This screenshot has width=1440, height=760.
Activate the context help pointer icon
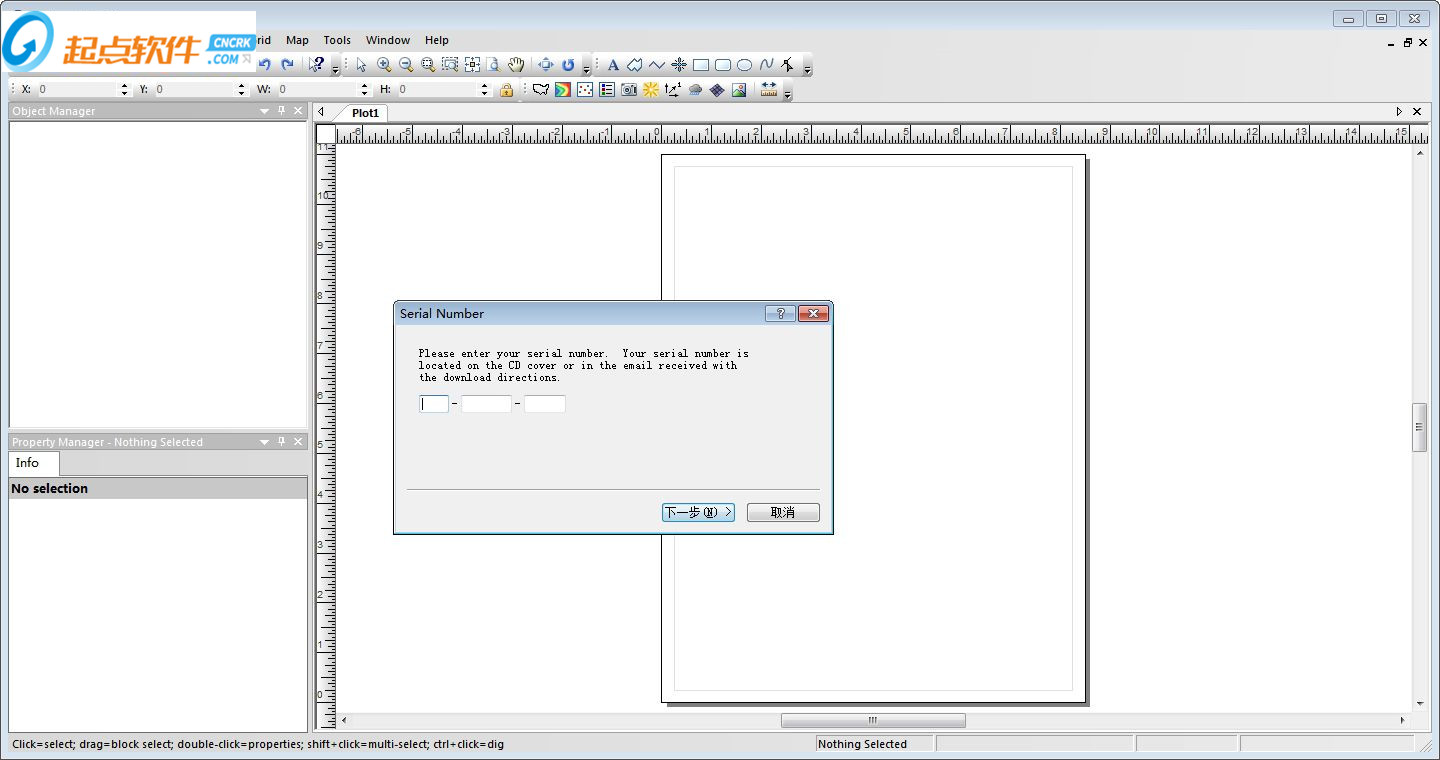tap(317, 65)
